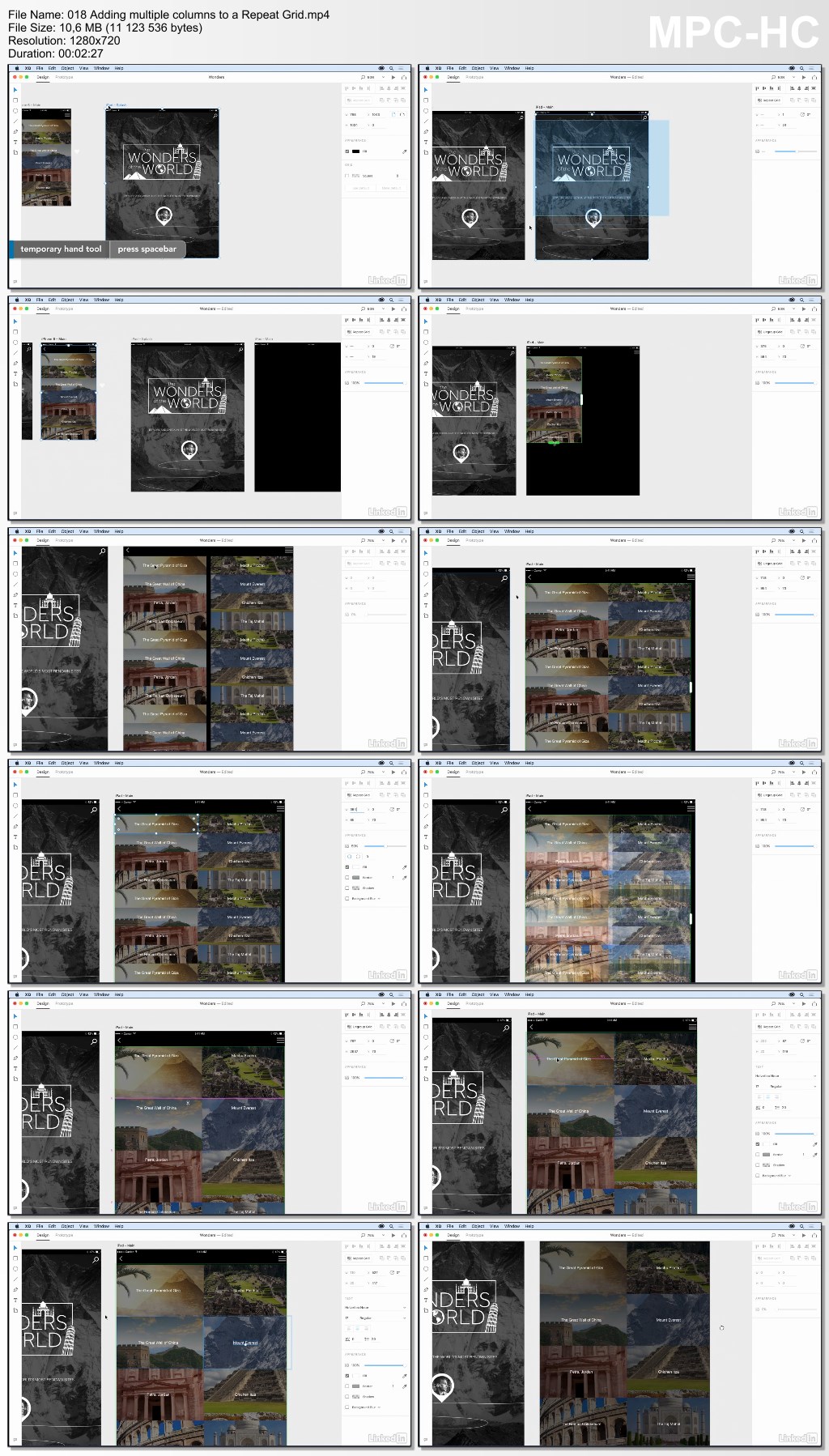Screen dimensions: 829x1456
Task: Click the back arrow in seventh frame artboard
Action: (x=119, y=808)
